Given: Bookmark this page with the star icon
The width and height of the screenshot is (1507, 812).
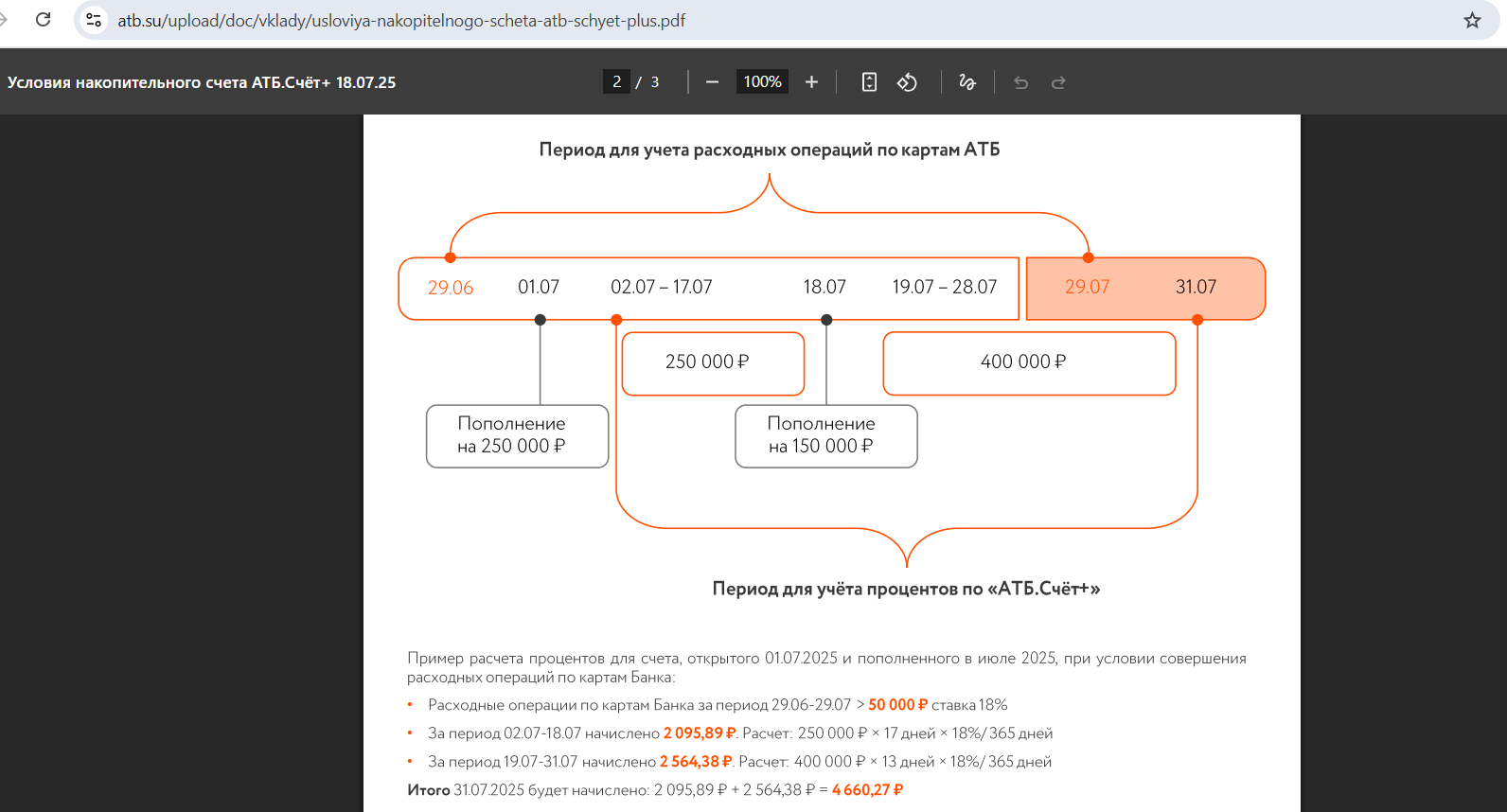Looking at the screenshot, I should click(1472, 20).
